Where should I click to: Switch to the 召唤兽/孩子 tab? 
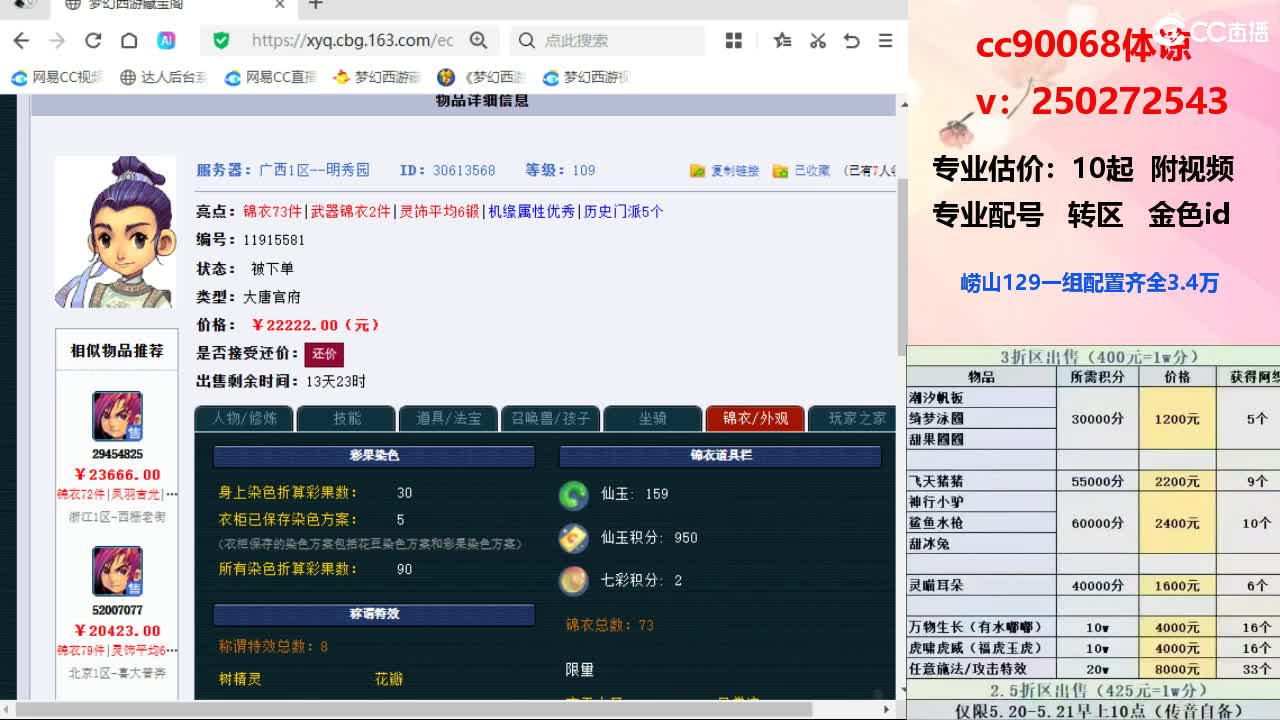point(550,418)
